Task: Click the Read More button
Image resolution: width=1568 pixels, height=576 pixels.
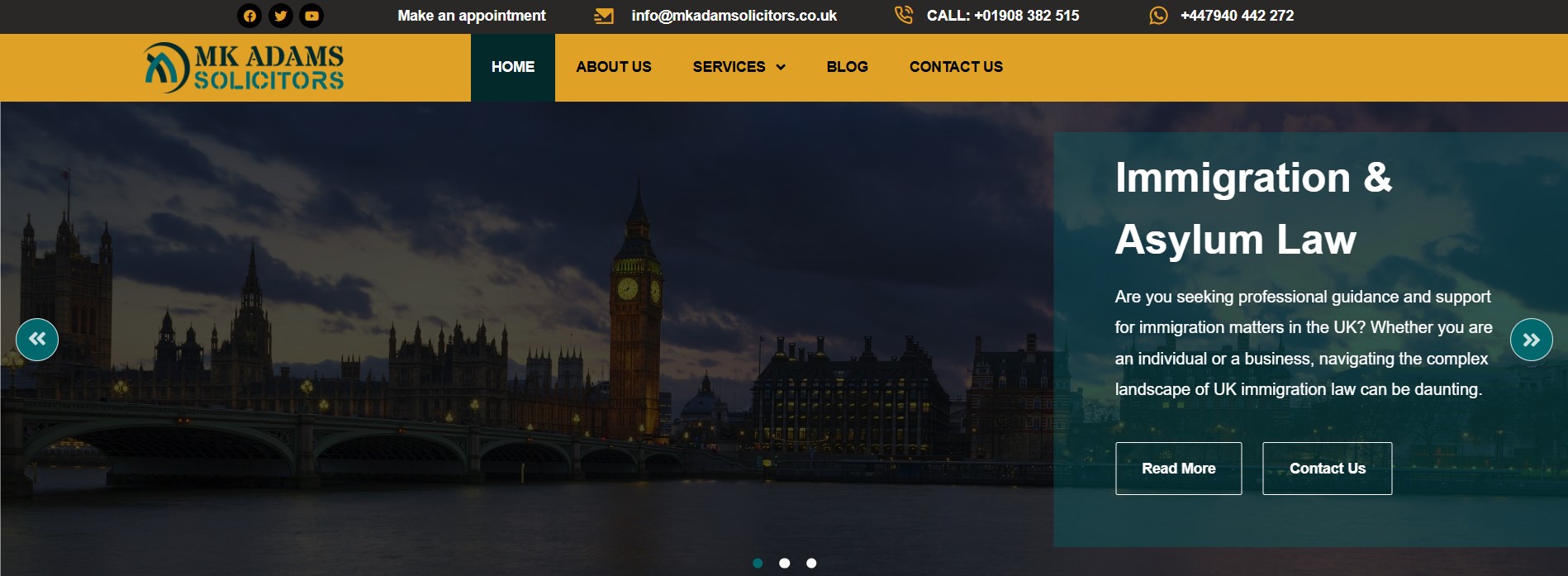Action: click(x=1179, y=469)
